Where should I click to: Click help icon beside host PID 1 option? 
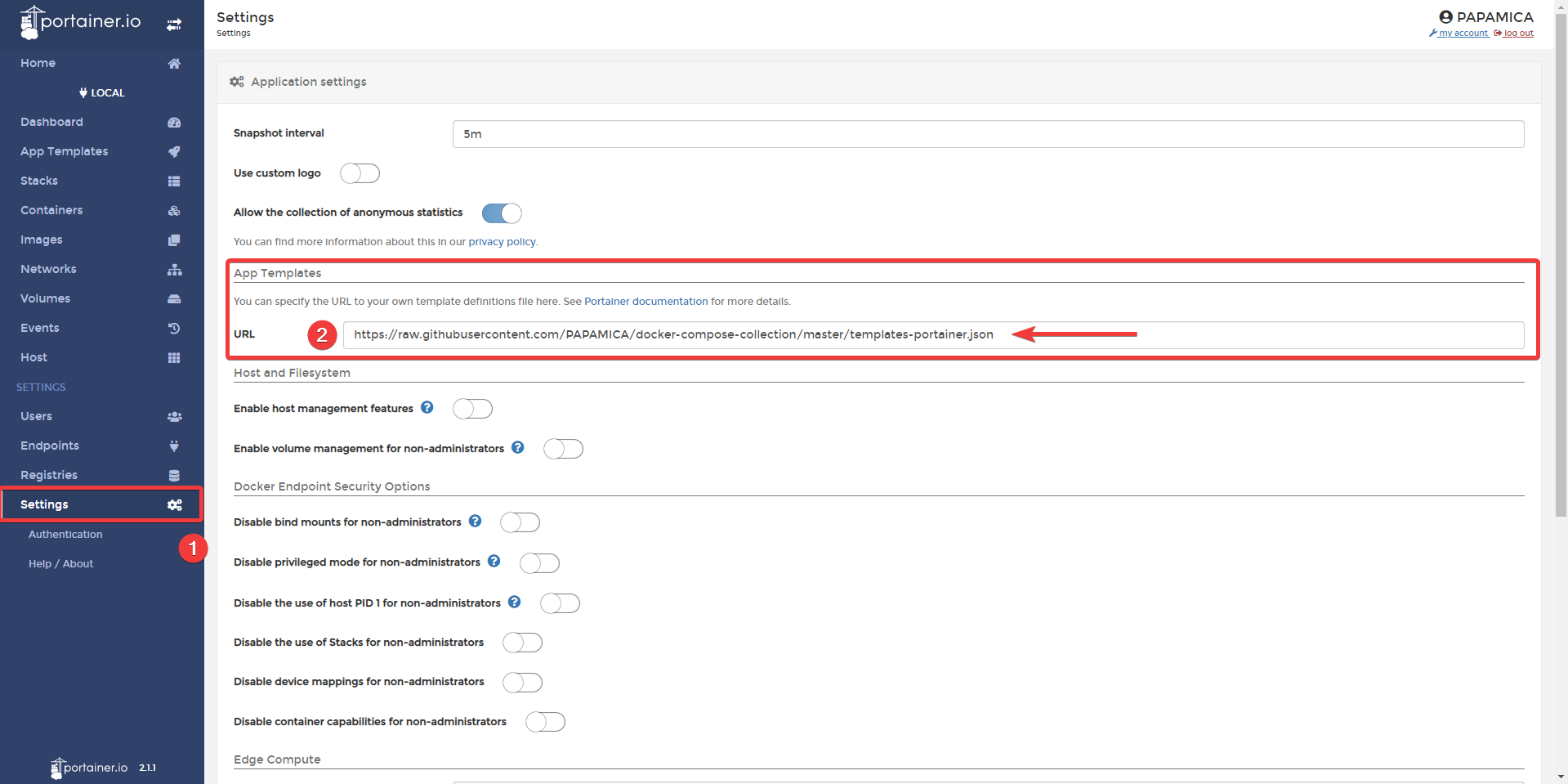514,602
